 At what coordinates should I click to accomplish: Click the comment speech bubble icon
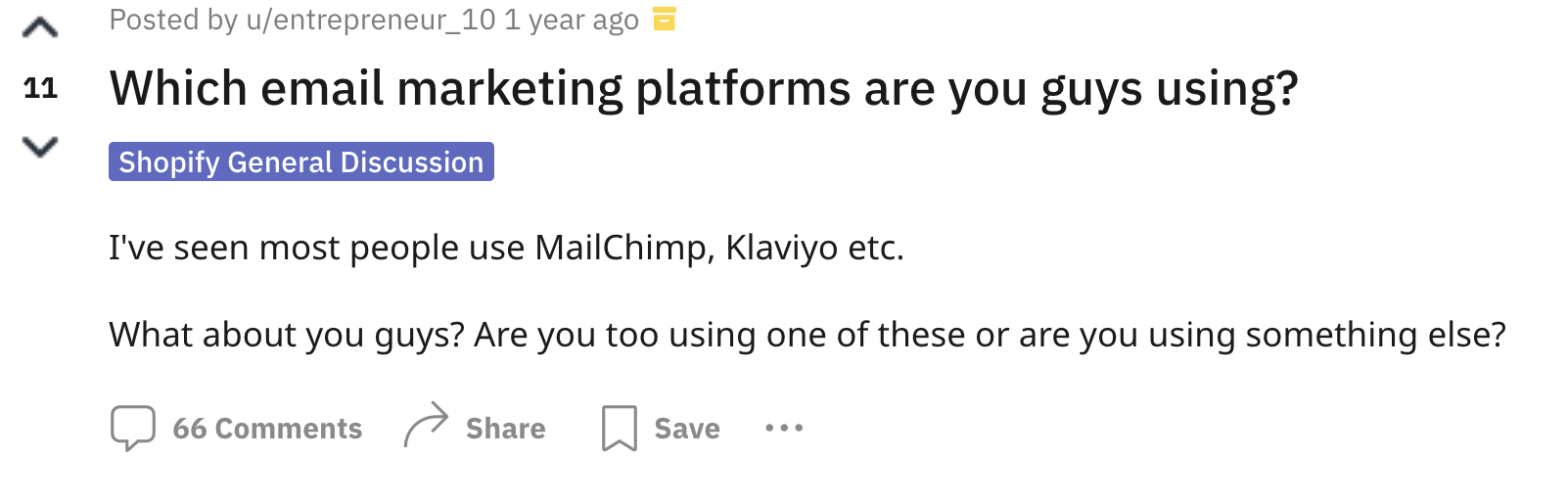(133, 428)
